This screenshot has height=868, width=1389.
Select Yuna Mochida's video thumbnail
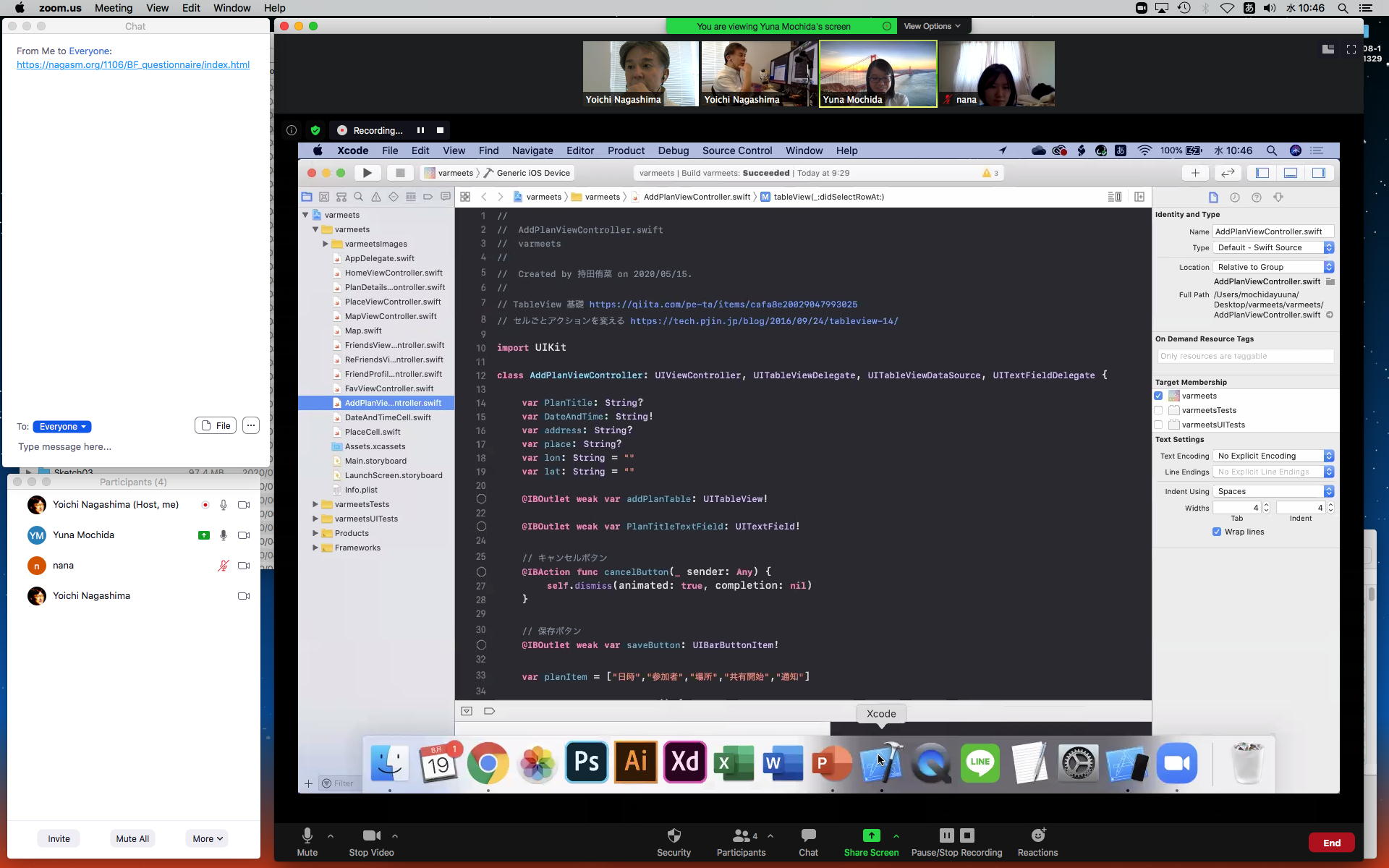tap(878, 74)
